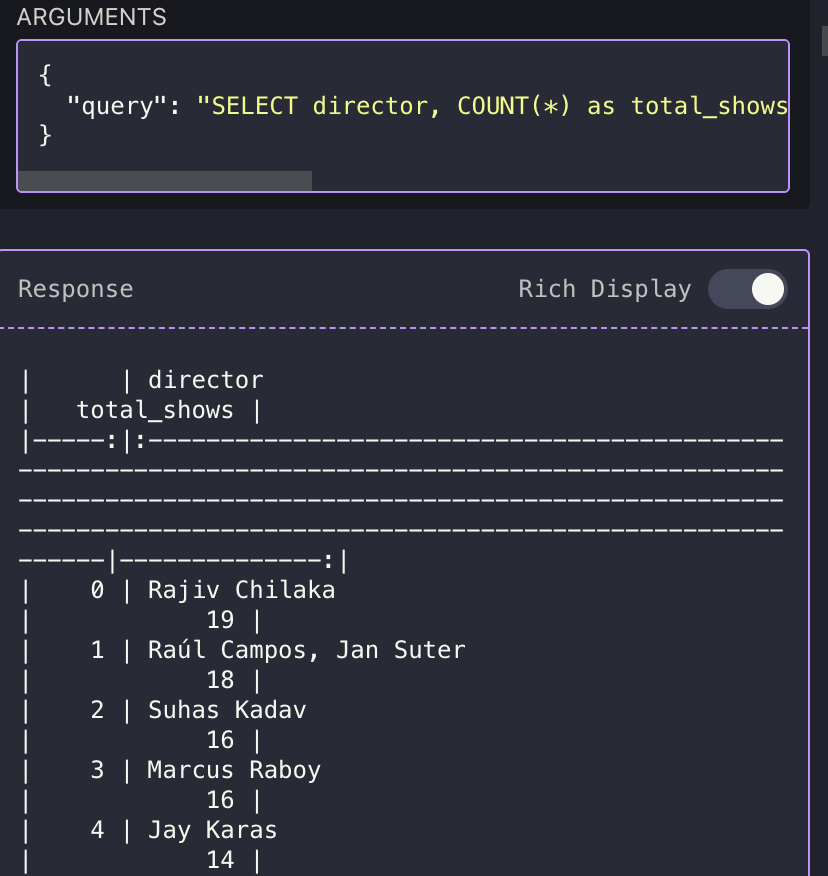Click the Rich Display label text

point(604,290)
